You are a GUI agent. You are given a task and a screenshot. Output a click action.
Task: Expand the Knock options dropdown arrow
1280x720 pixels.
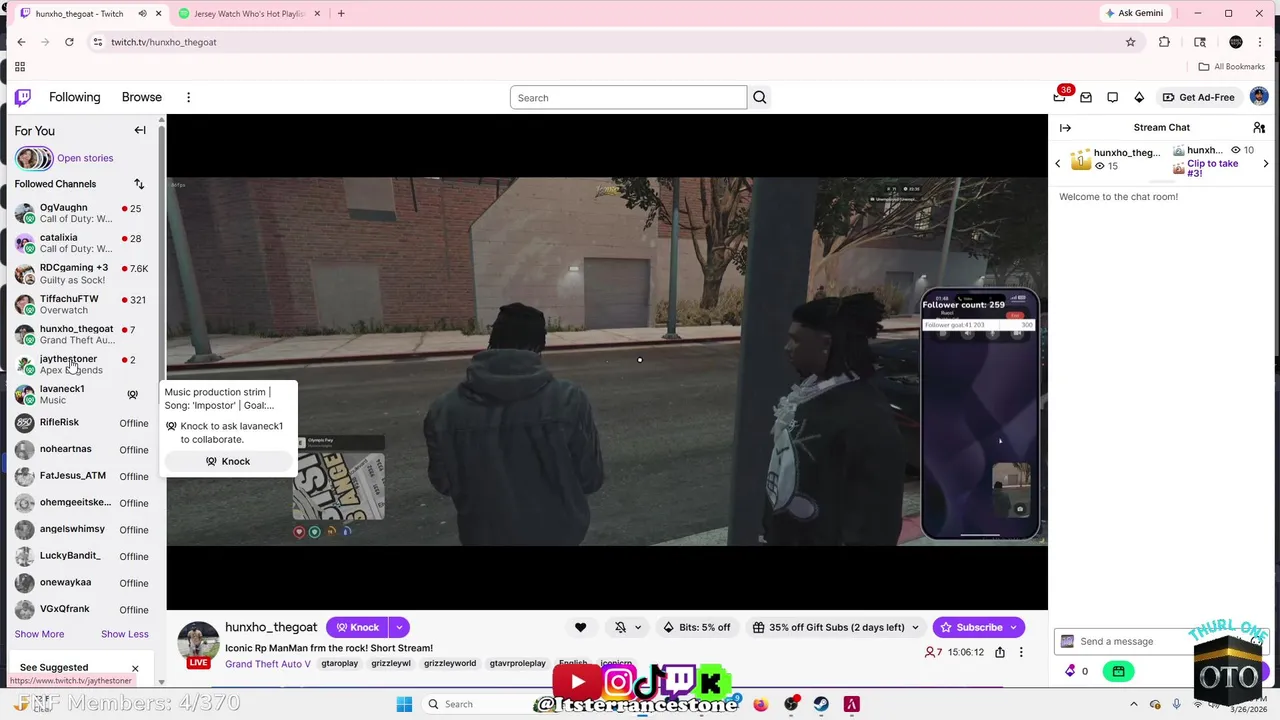tap(399, 627)
